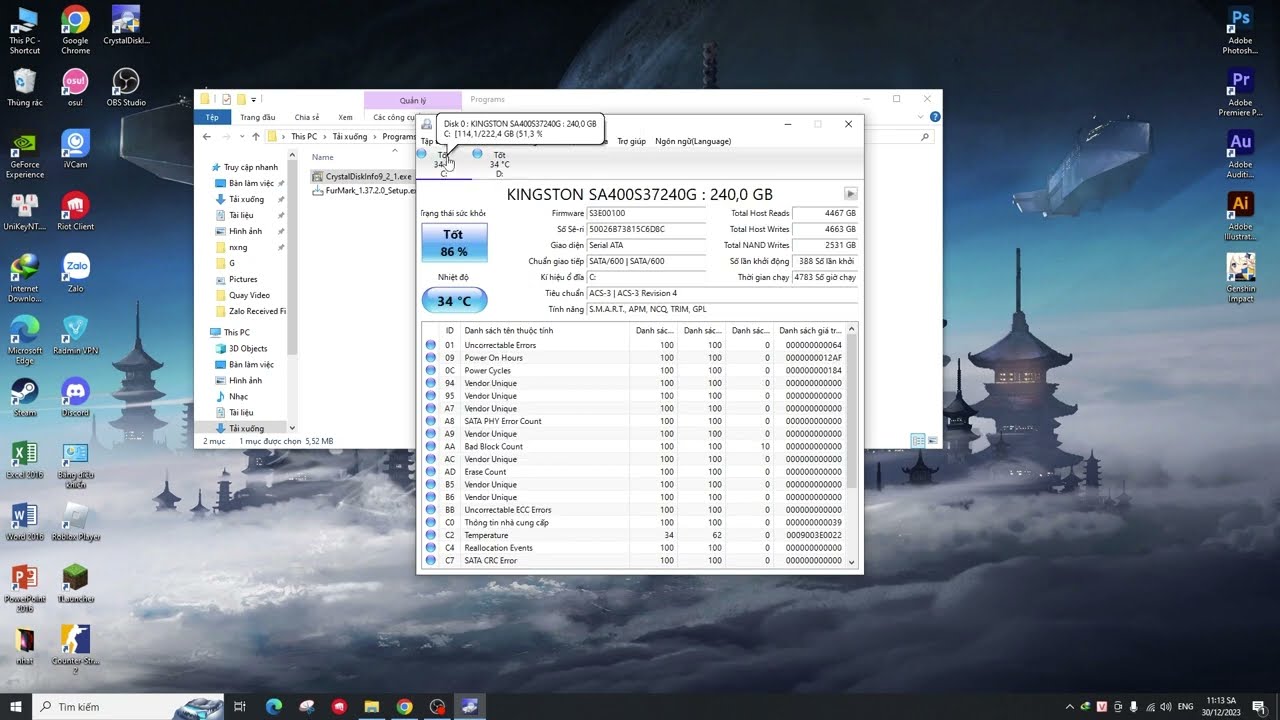Switch Explorer to large icons view
This screenshot has height=720, width=1280.
tap(932, 441)
